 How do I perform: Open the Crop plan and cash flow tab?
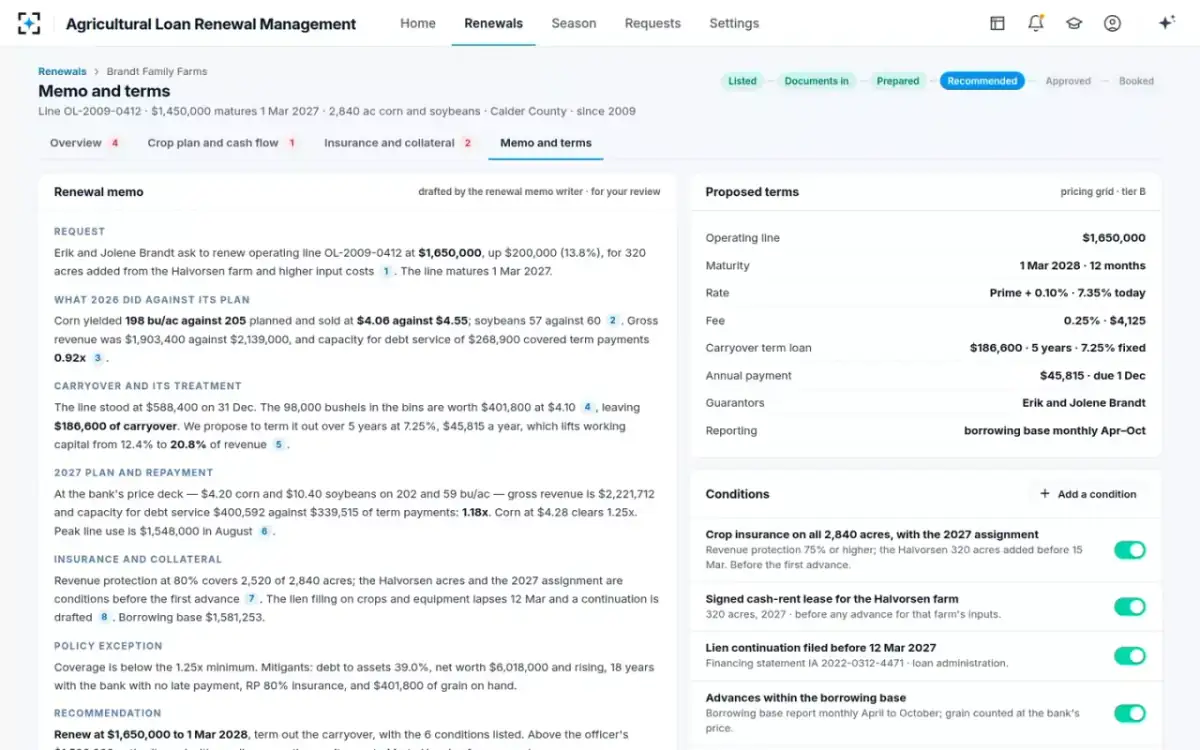point(222,143)
